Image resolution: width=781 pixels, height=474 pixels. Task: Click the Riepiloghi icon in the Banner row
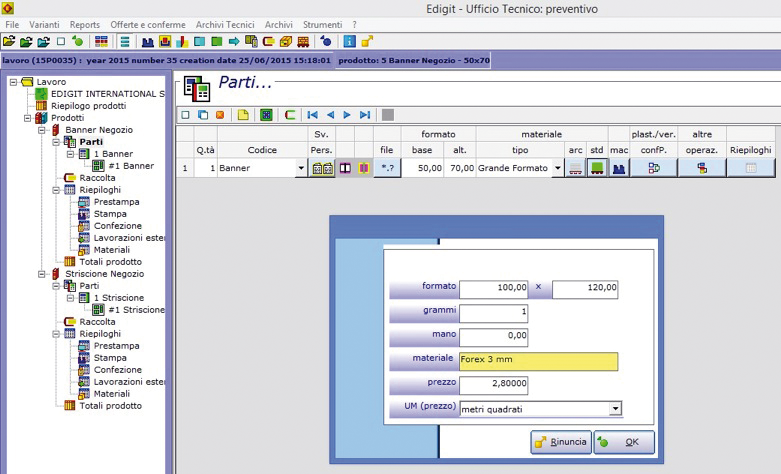(x=750, y=169)
